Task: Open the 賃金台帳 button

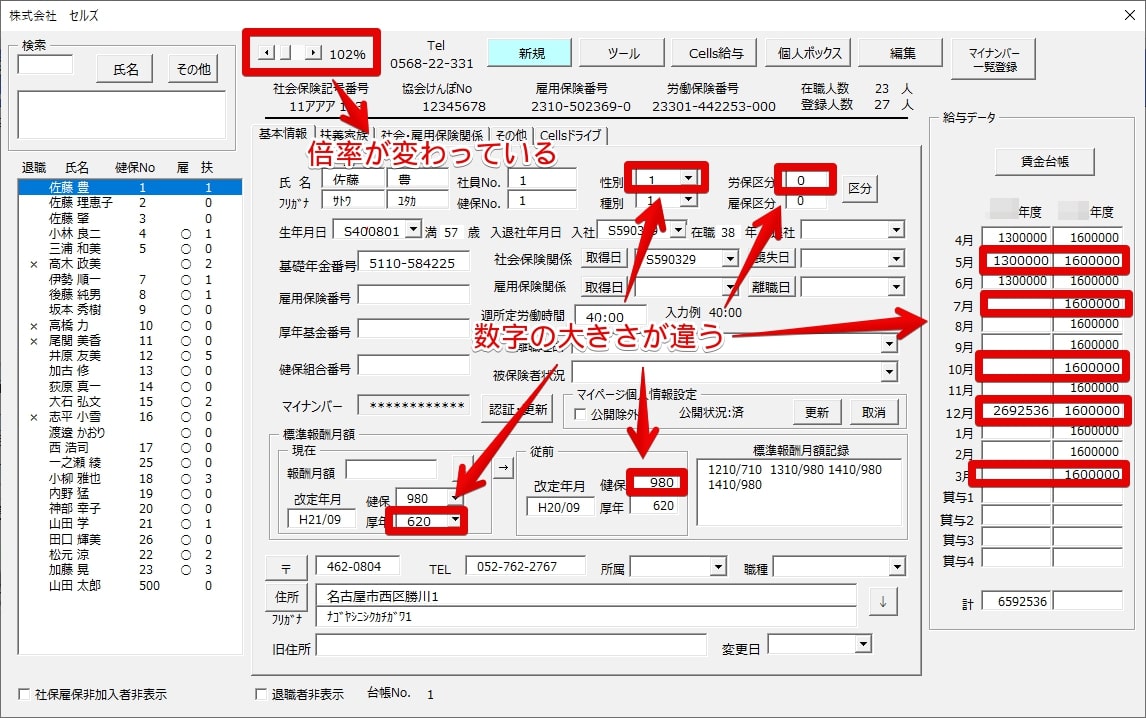Action: click(1044, 162)
